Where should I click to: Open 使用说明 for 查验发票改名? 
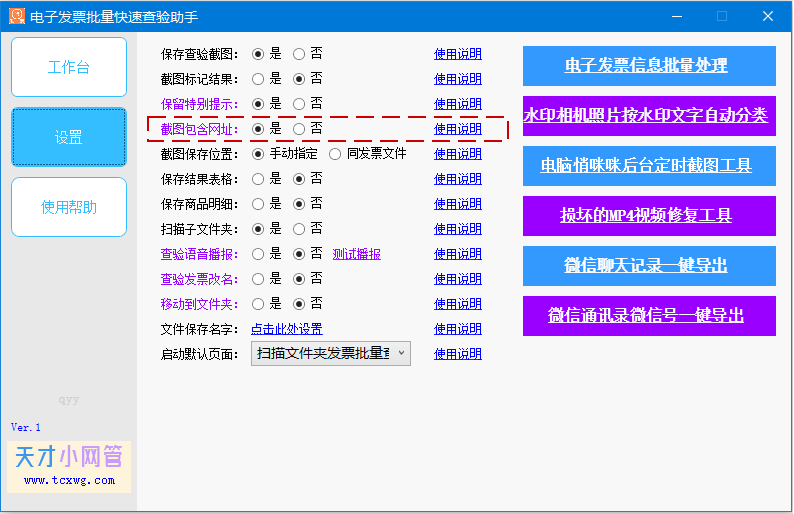coord(458,279)
